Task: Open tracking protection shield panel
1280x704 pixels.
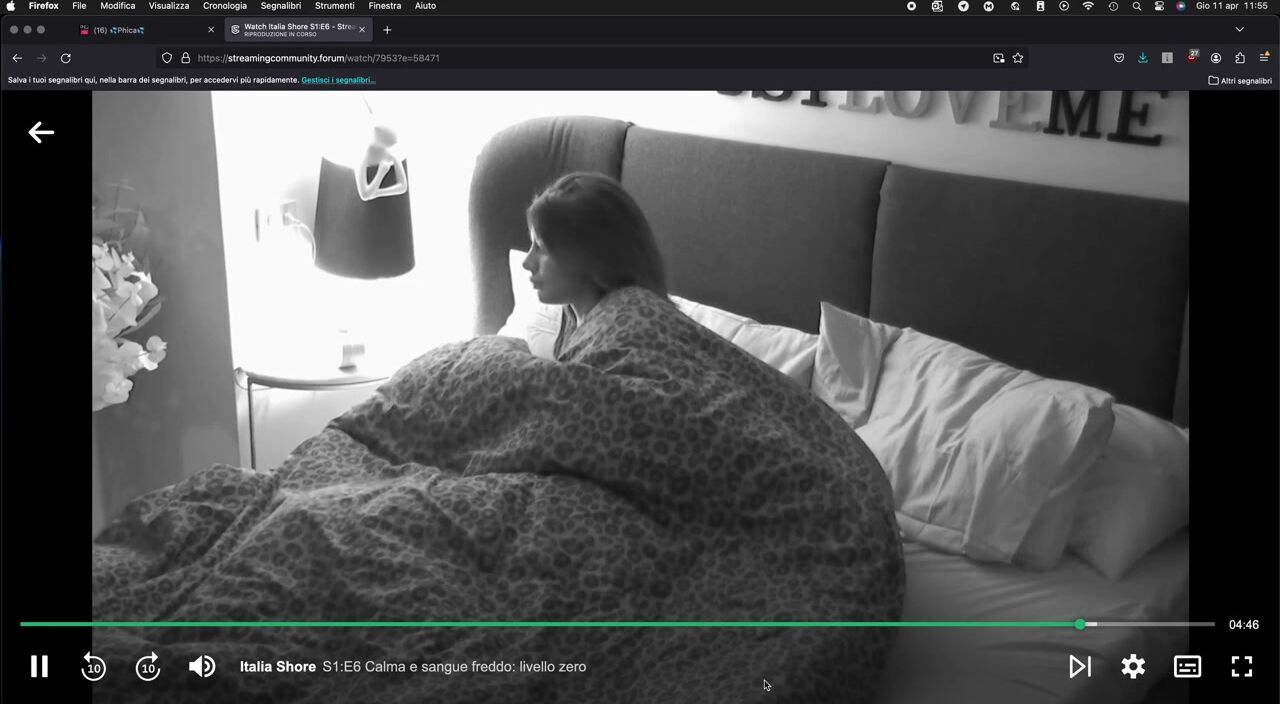Action: (x=167, y=58)
